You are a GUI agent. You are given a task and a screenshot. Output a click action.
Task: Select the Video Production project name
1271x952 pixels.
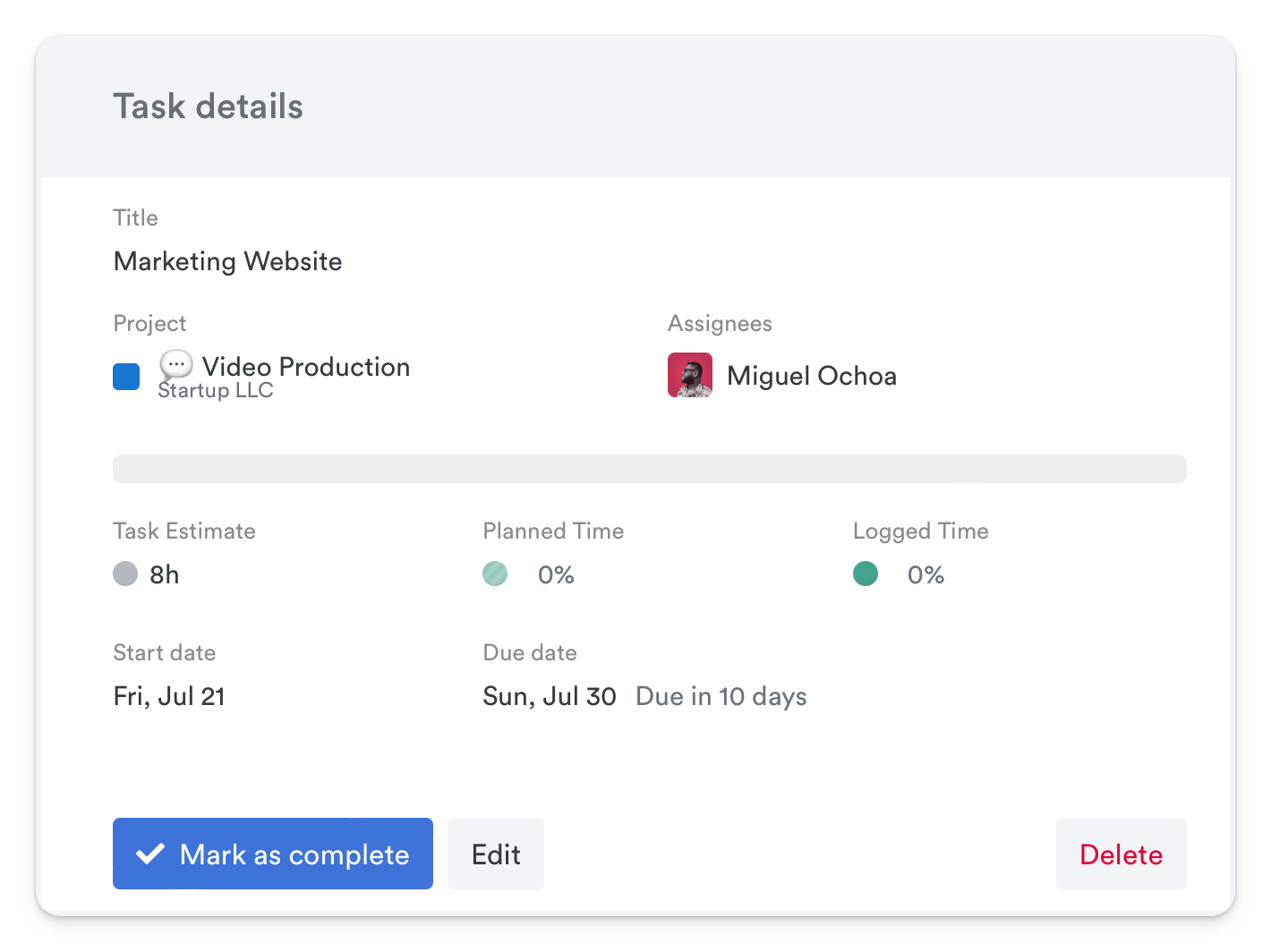pos(306,367)
